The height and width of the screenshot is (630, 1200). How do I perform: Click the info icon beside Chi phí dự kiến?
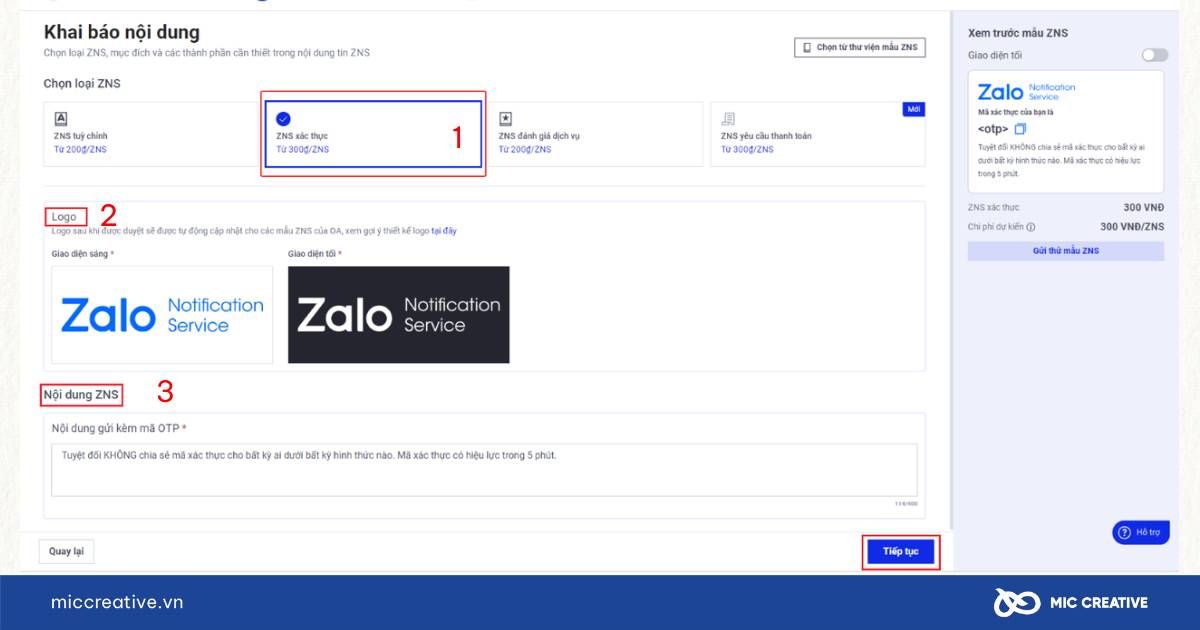click(1031, 227)
